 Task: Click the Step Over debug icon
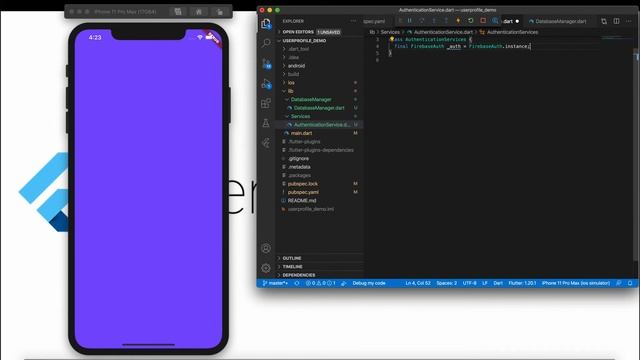coord(422,21)
